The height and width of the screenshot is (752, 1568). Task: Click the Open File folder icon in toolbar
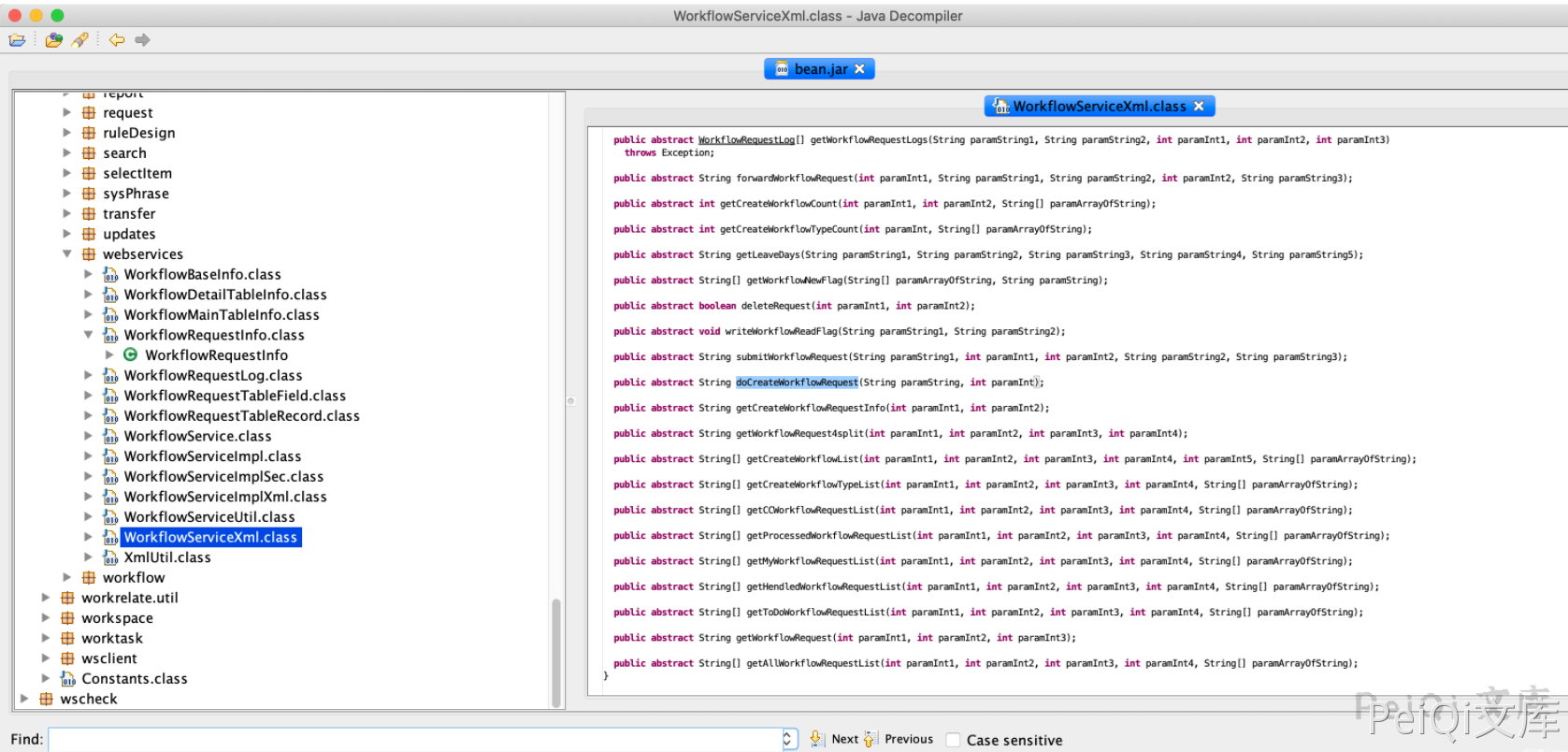pyautogui.click(x=17, y=40)
